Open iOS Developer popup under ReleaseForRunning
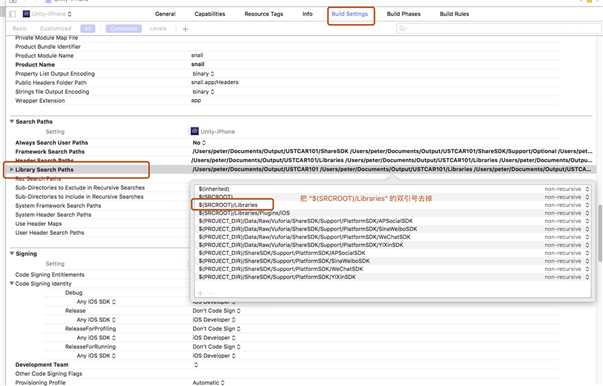 click(214, 356)
